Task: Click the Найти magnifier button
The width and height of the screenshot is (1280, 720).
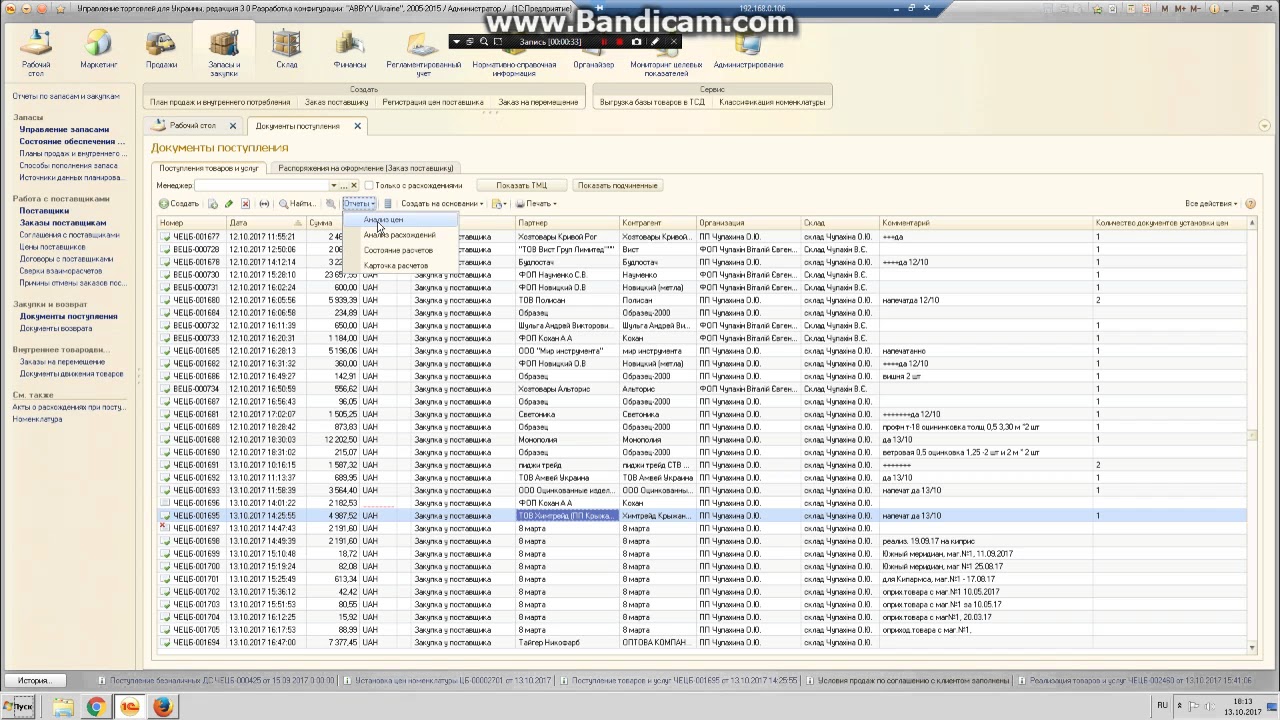Action: [297, 204]
